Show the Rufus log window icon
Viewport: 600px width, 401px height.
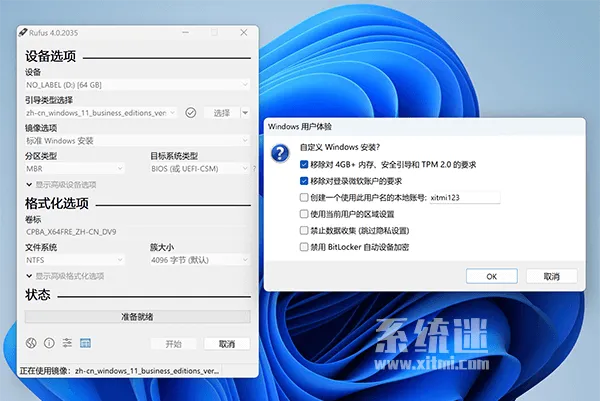coord(85,343)
